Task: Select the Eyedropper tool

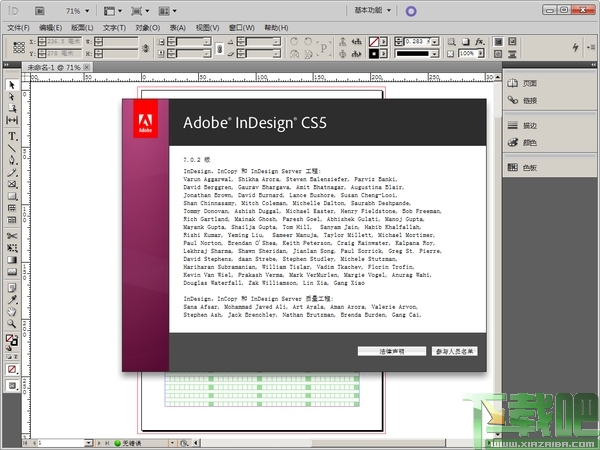Action: pyautogui.click(x=11, y=300)
